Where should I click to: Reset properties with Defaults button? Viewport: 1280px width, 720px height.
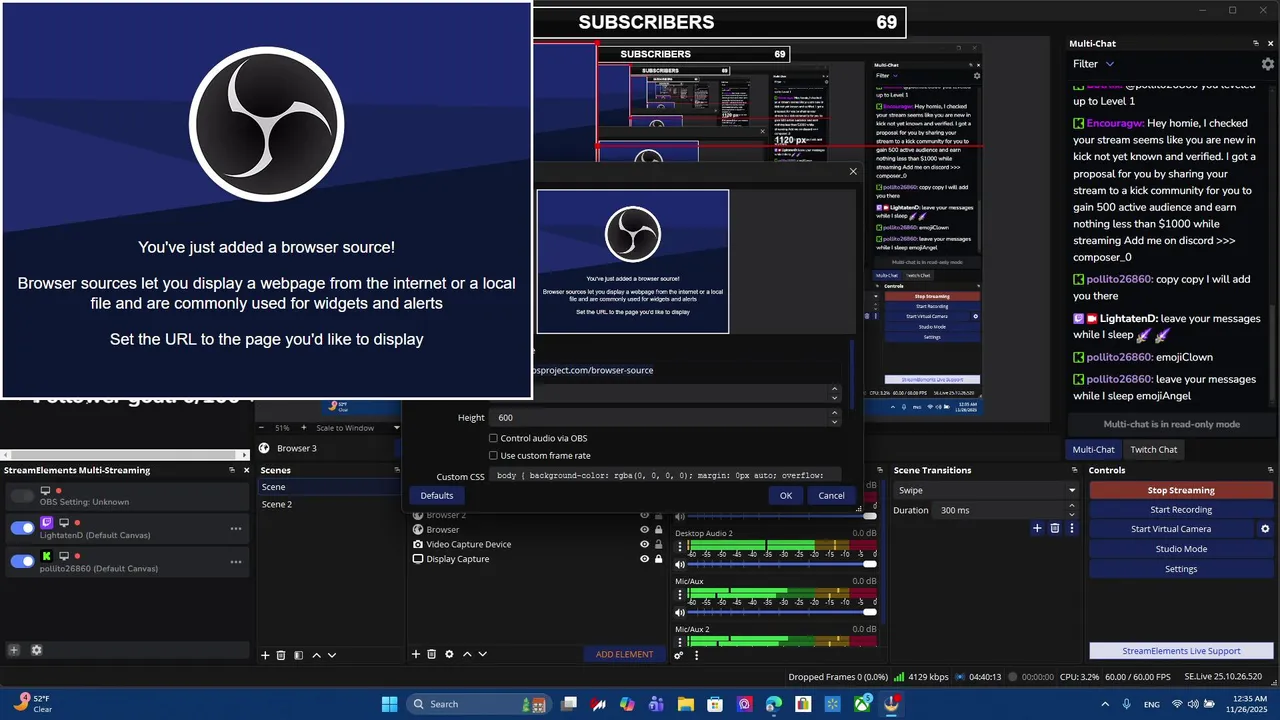point(437,496)
